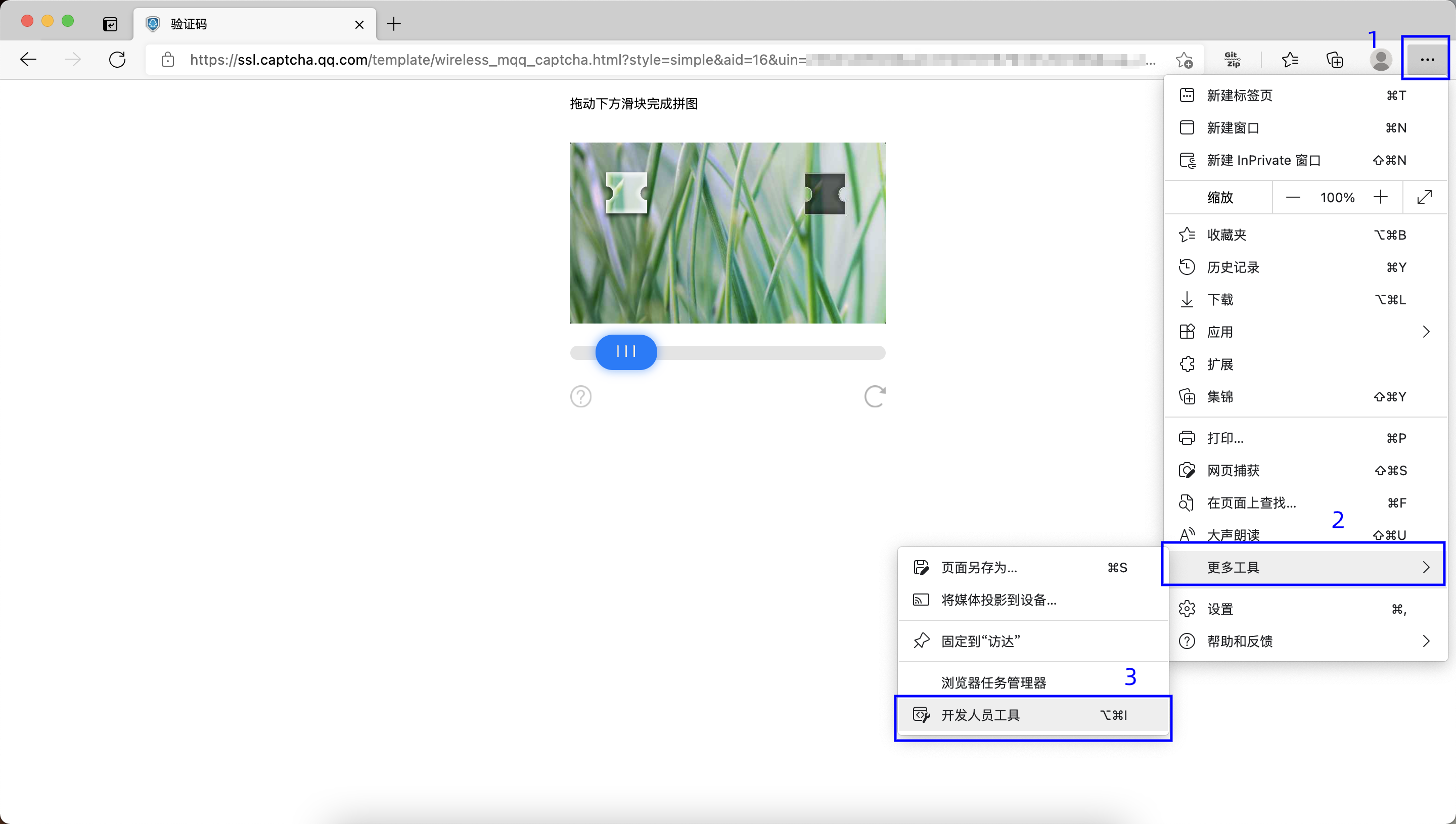Image resolution: width=1456 pixels, height=824 pixels.
Task: Choose 历史记录 from the menu
Action: 1233,267
